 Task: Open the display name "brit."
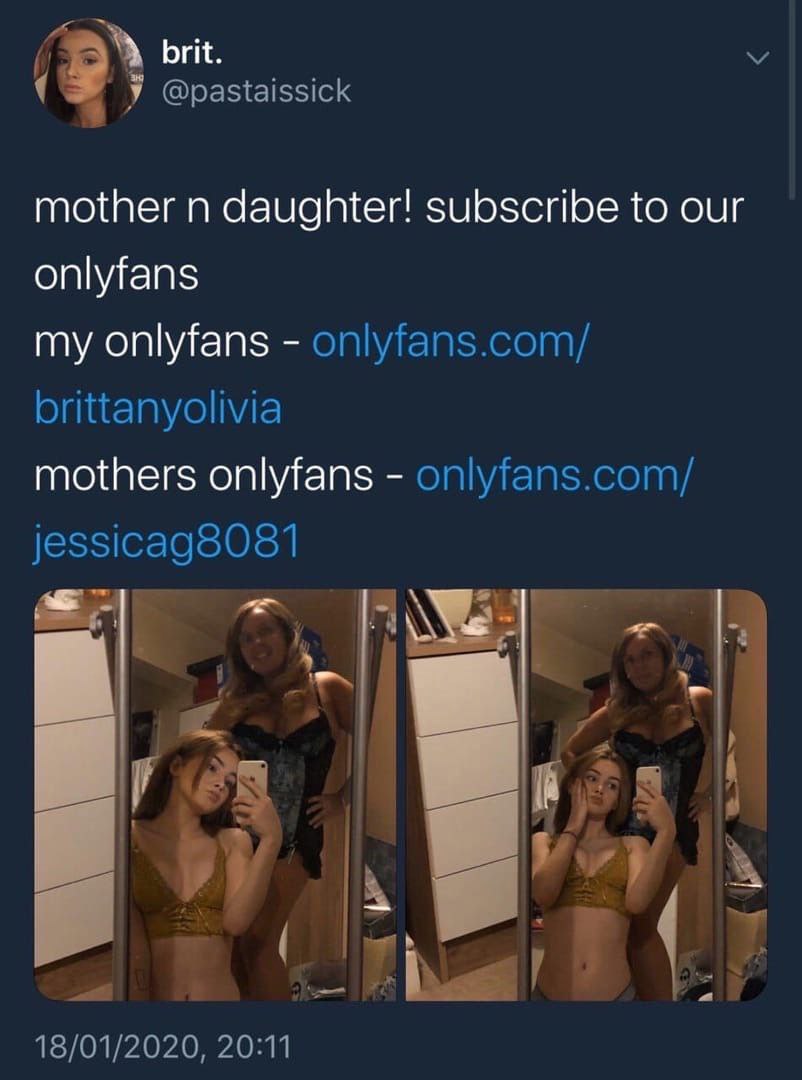(x=192, y=53)
